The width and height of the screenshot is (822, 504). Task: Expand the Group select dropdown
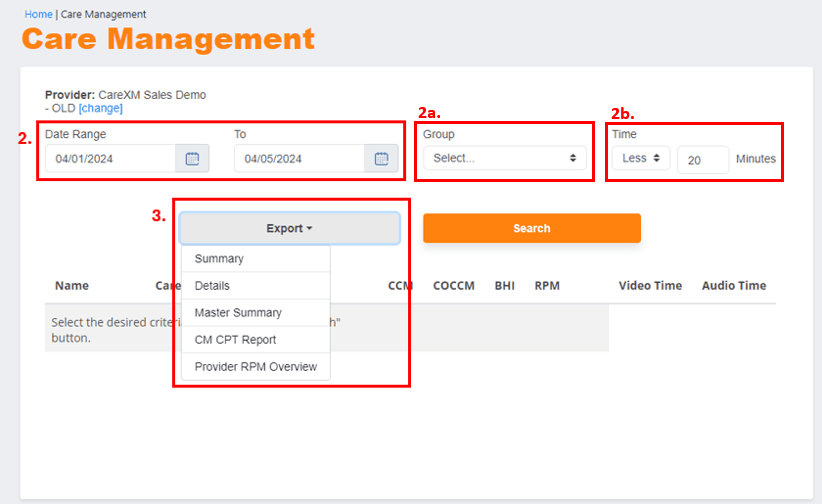point(505,158)
